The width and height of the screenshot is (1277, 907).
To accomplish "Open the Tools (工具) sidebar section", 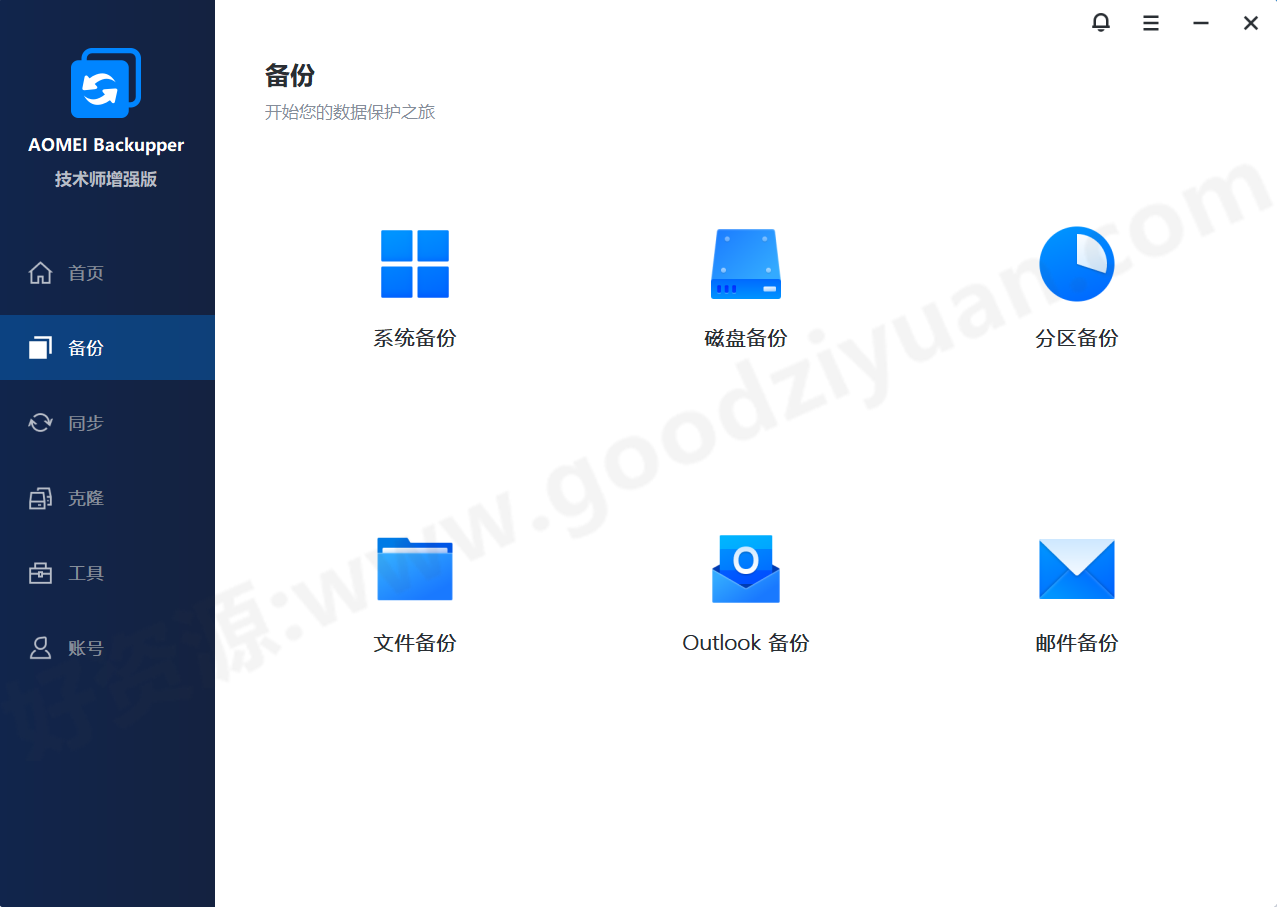I will tap(70, 572).
